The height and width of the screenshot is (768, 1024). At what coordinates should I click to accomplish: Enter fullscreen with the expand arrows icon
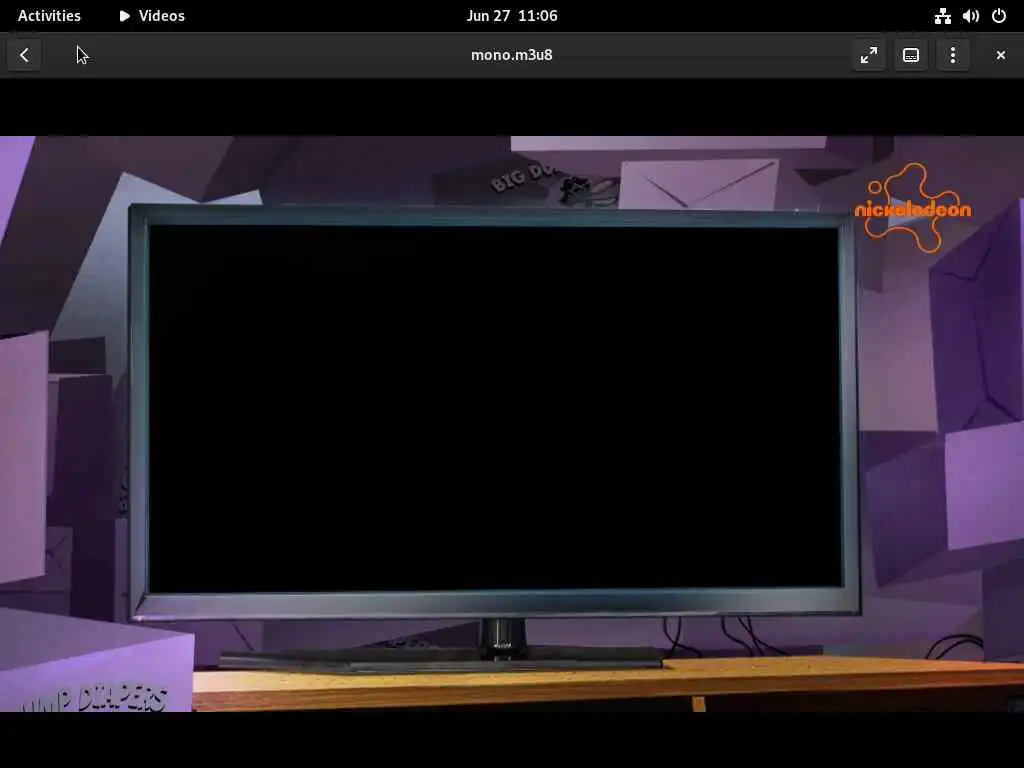(869, 56)
